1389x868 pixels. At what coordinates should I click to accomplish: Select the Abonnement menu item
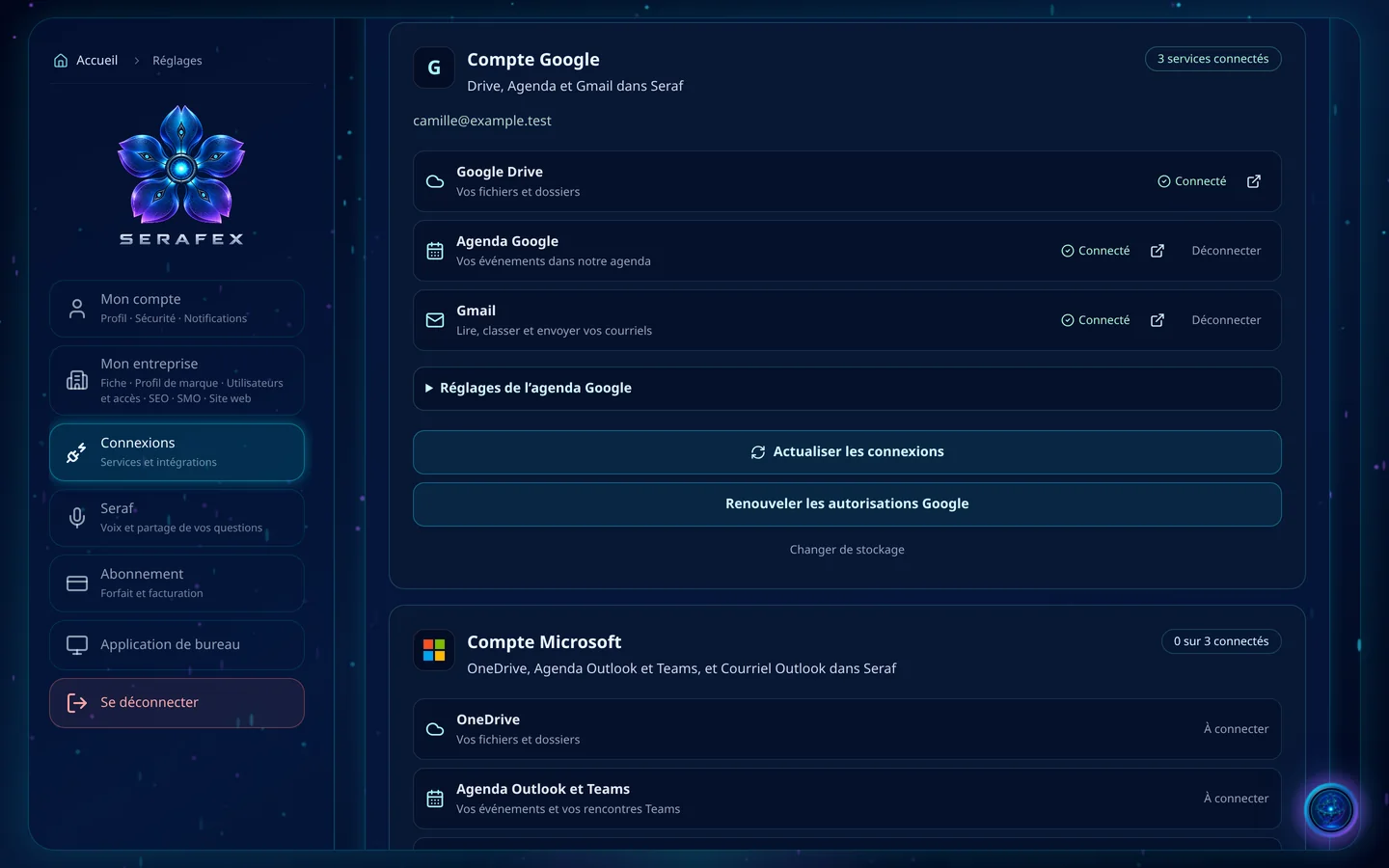(177, 583)
